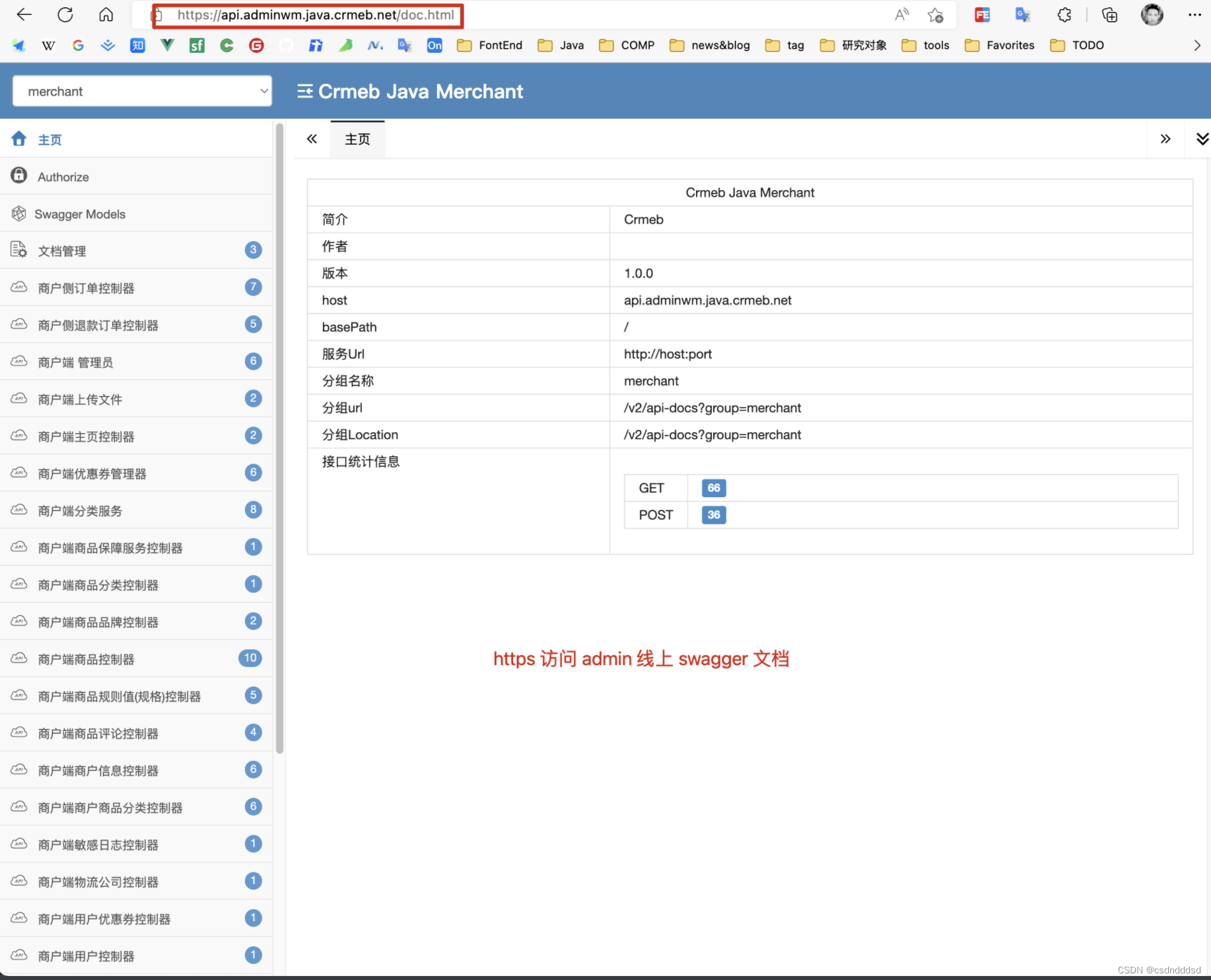This screenshot has width=1211, height=980.
Task: Open 商户端商品规则值(规格)控制器 item
Action: (136, 695)
